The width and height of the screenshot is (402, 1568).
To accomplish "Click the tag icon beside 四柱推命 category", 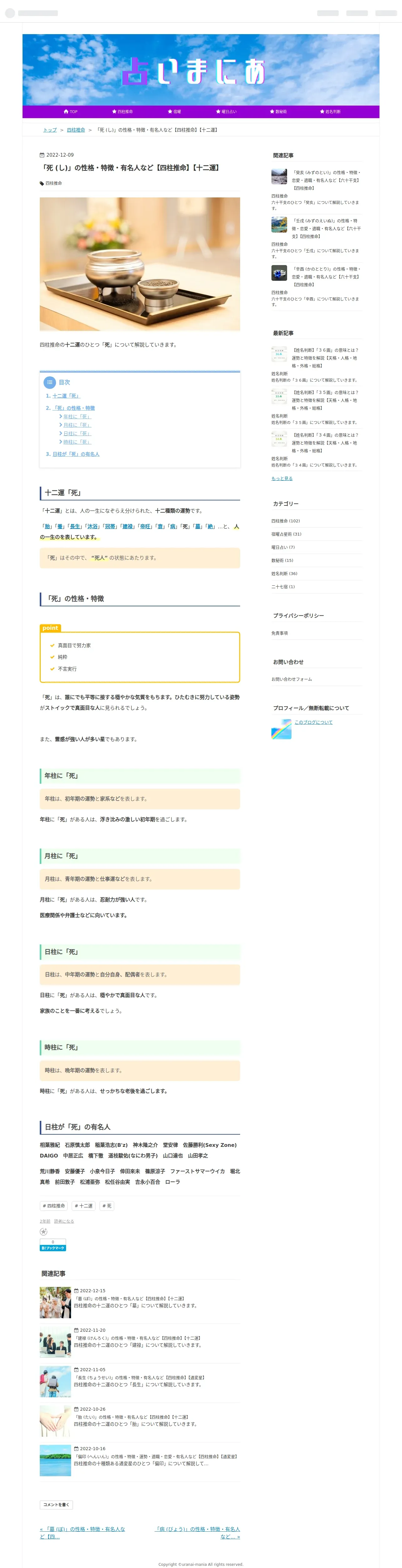I will [42, 183].
